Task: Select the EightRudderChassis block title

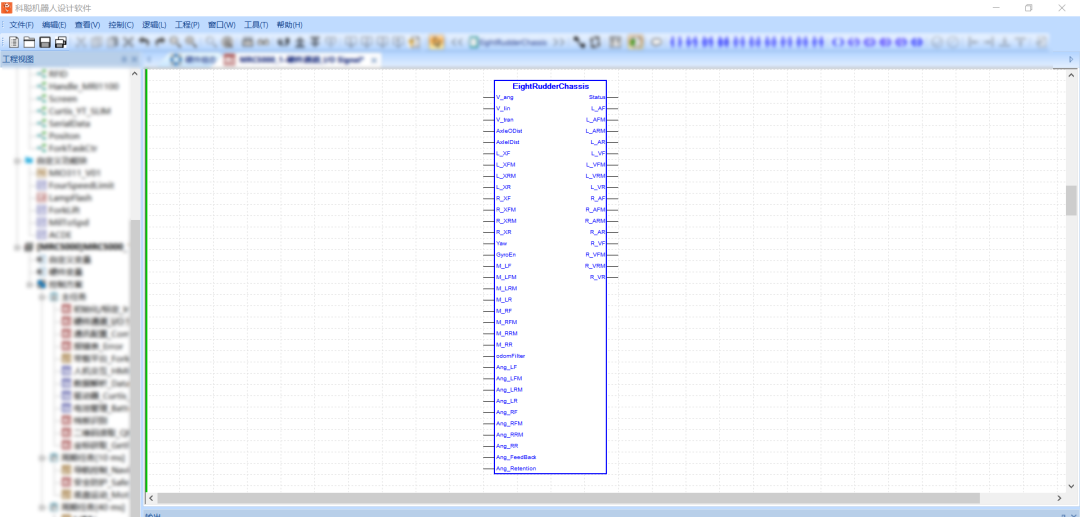Action: [x=550, y=86]
